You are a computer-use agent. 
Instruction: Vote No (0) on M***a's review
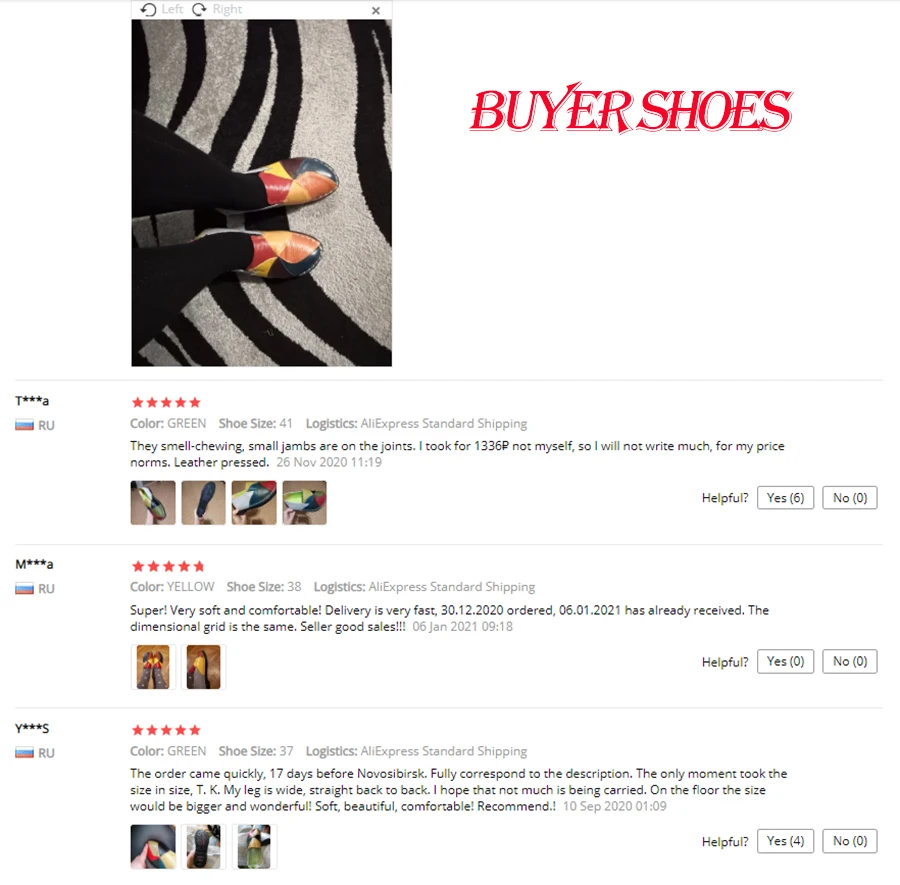[849, 661]
